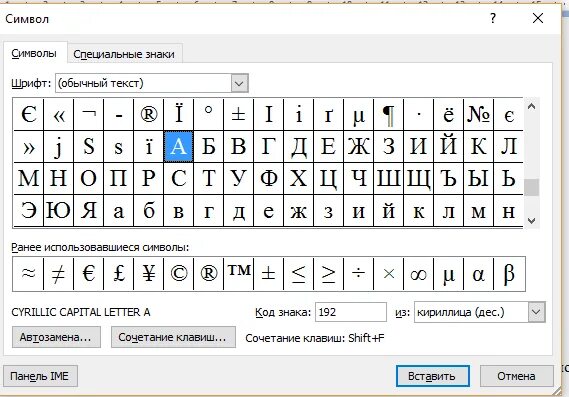Image resolution: width=569 pixels, height=397 pixels.
Task: Switch to the Символы tab
Action: coord(34,54)
